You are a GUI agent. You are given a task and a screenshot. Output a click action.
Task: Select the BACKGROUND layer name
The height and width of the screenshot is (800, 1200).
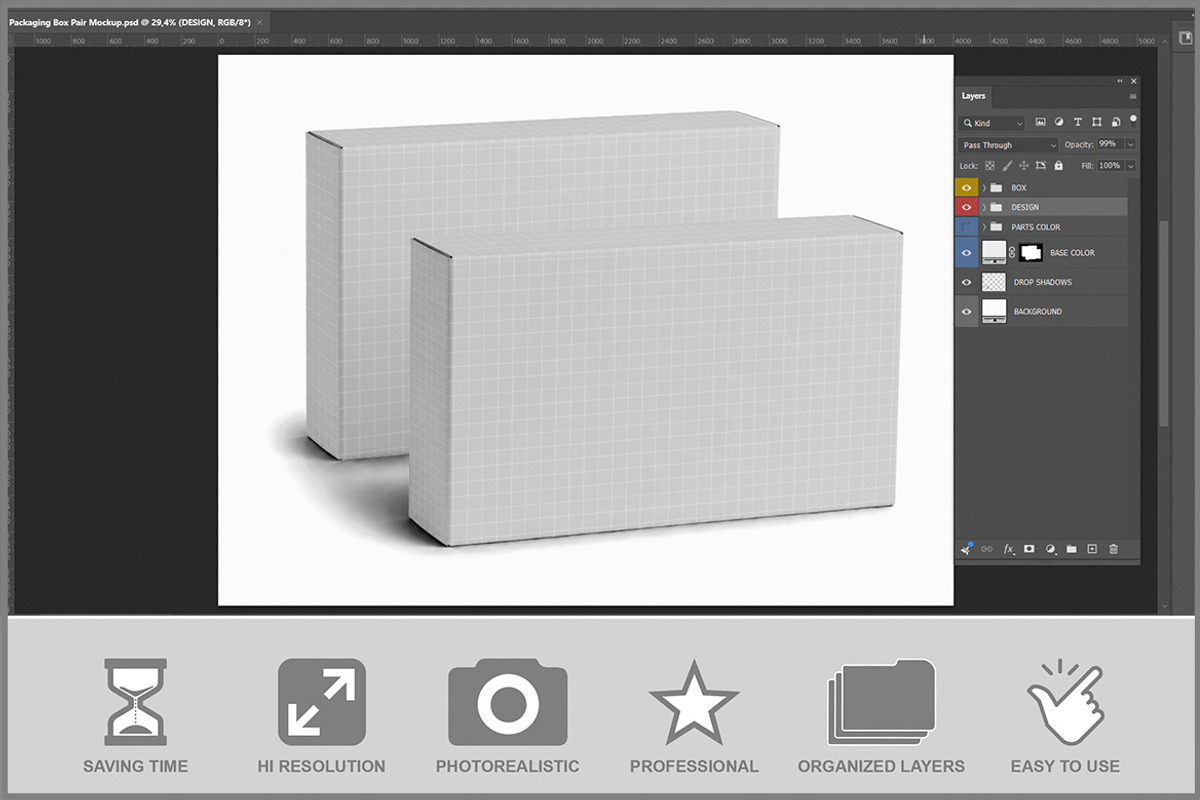click(1038, 312)
